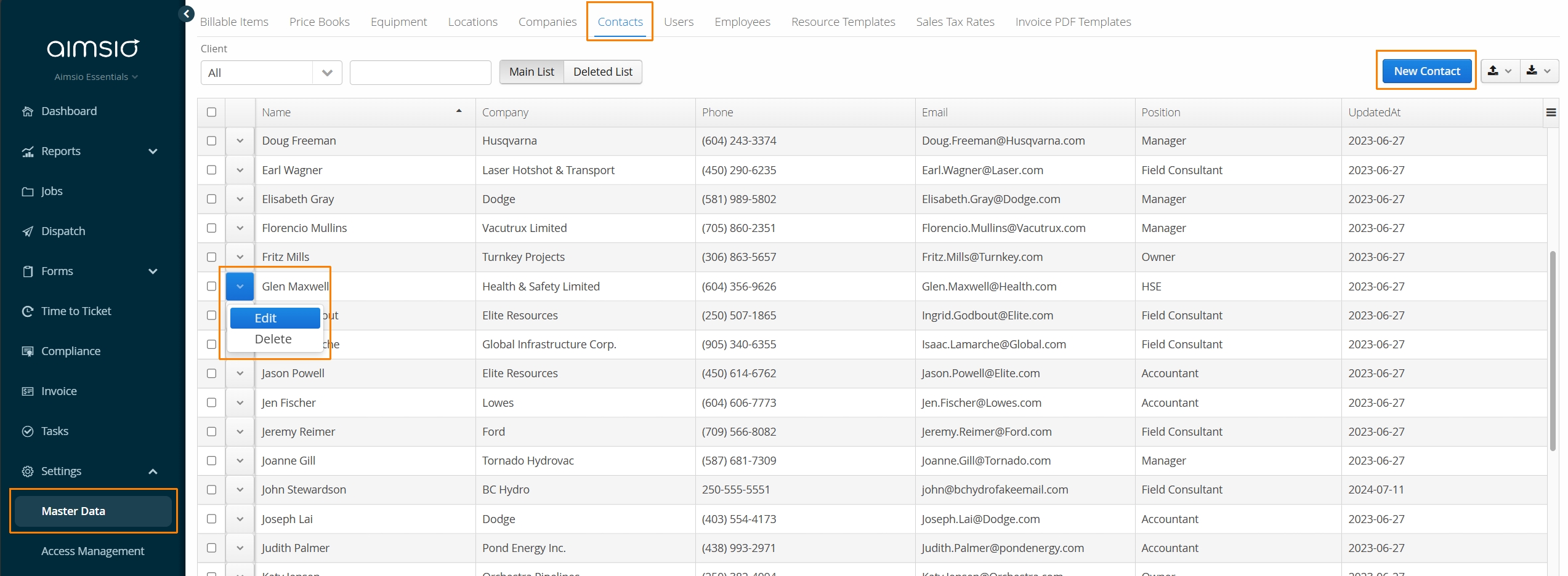Open Jobs from the sidebar
1568x576 pixels.
point(52,191)
